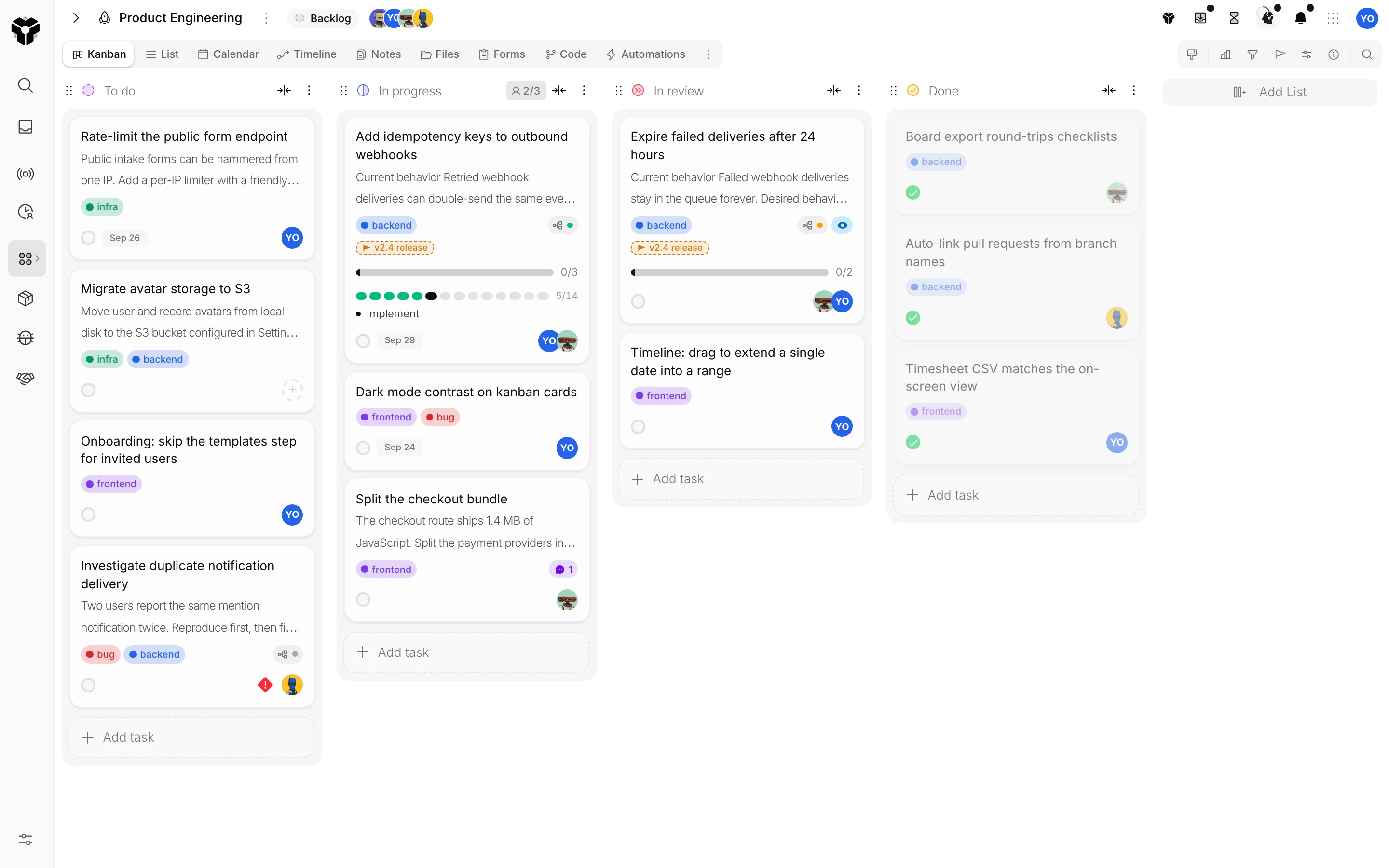Open the search icon in left sidebar
Screen dimensions: 1389x868
click(x=25, y=85)
